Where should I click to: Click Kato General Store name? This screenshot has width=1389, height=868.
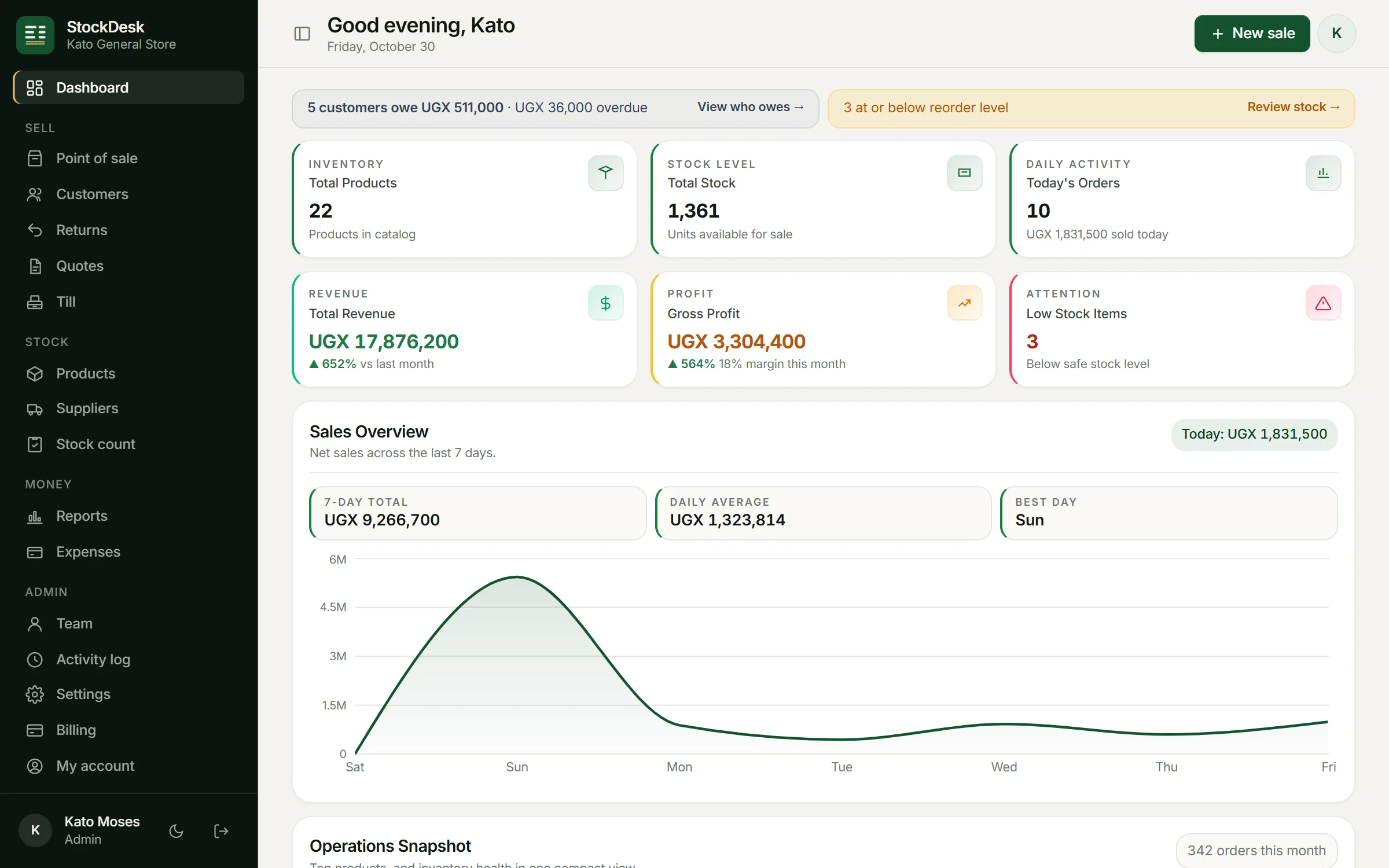click(x=121, y=45)
